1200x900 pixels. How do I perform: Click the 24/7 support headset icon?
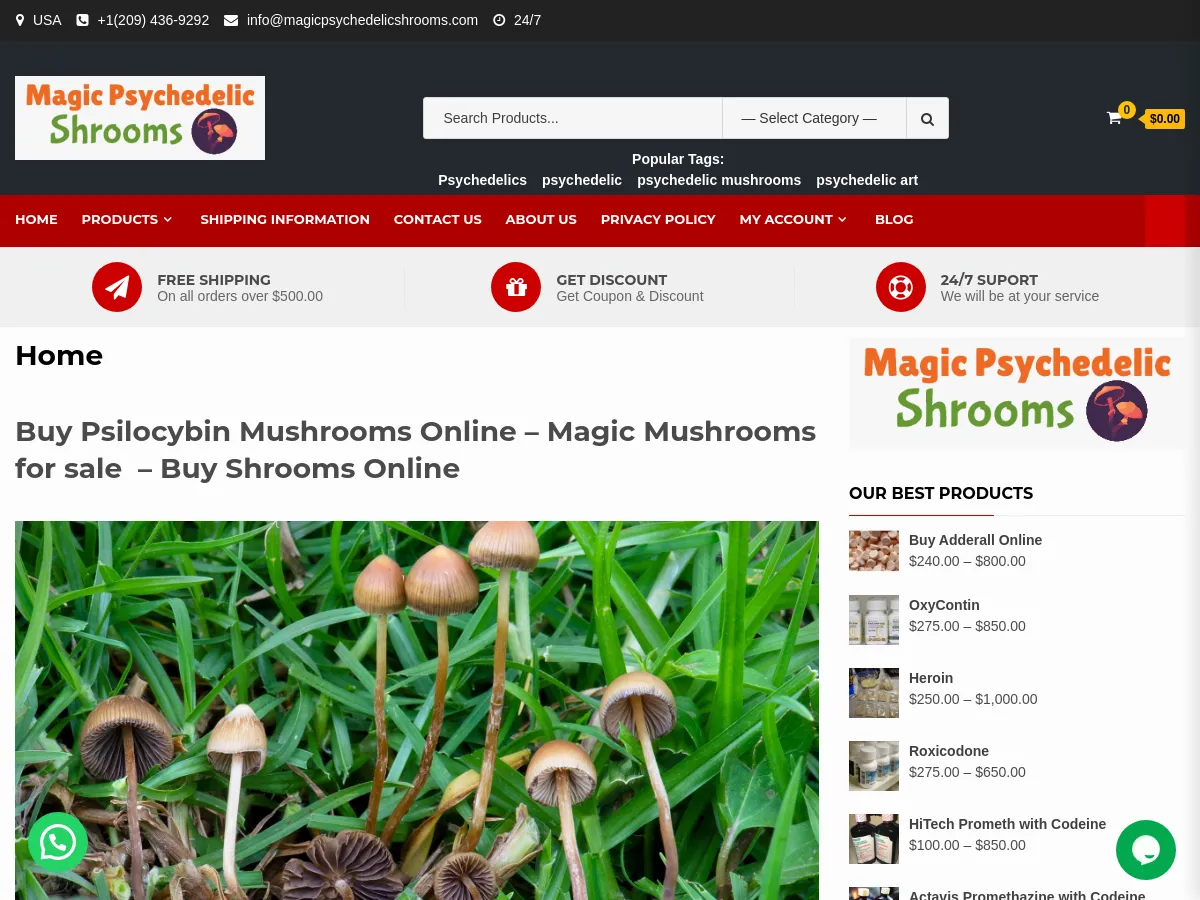pos(900,287)
